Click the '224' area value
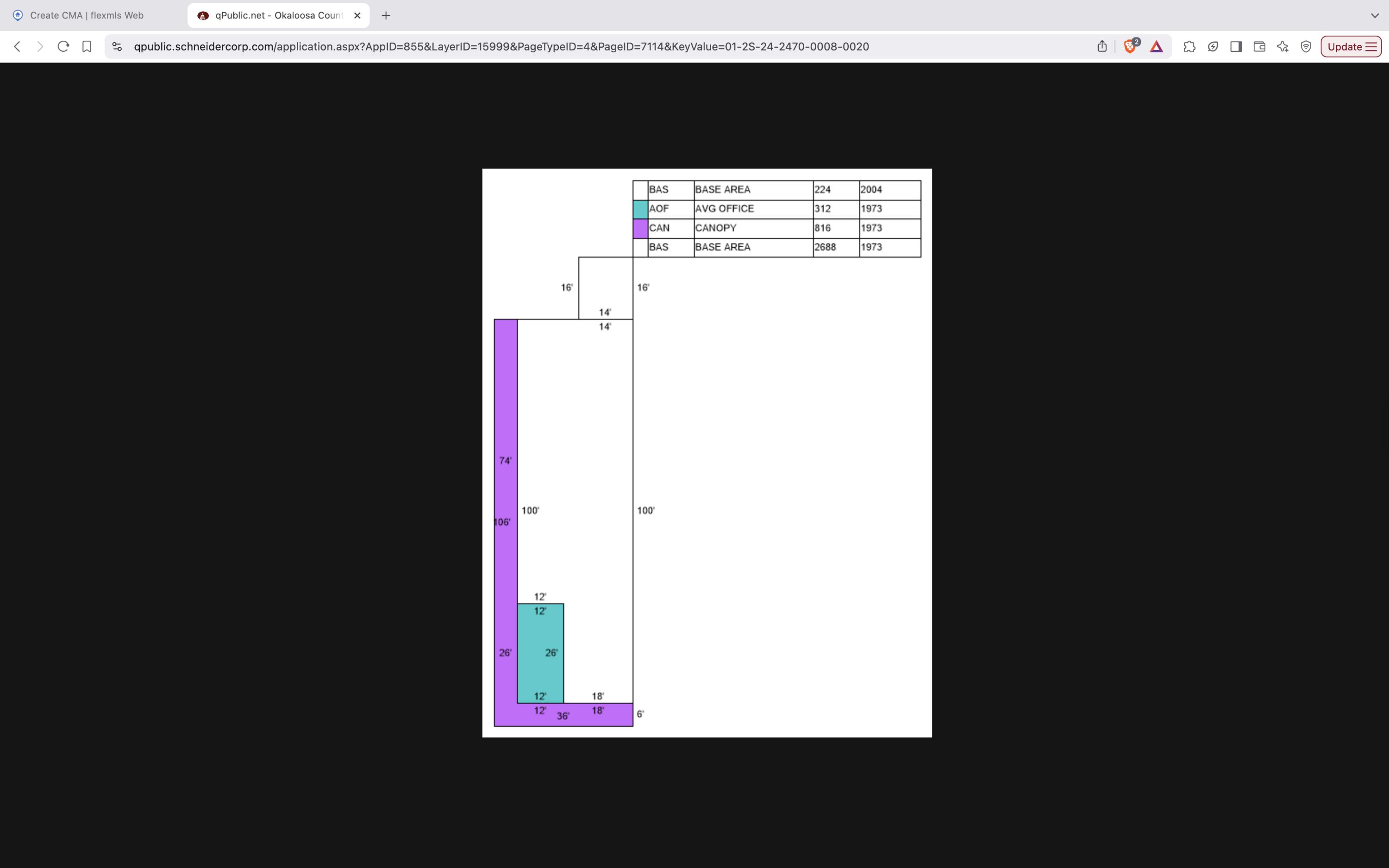1389x868 pixels. click(822, 189)
